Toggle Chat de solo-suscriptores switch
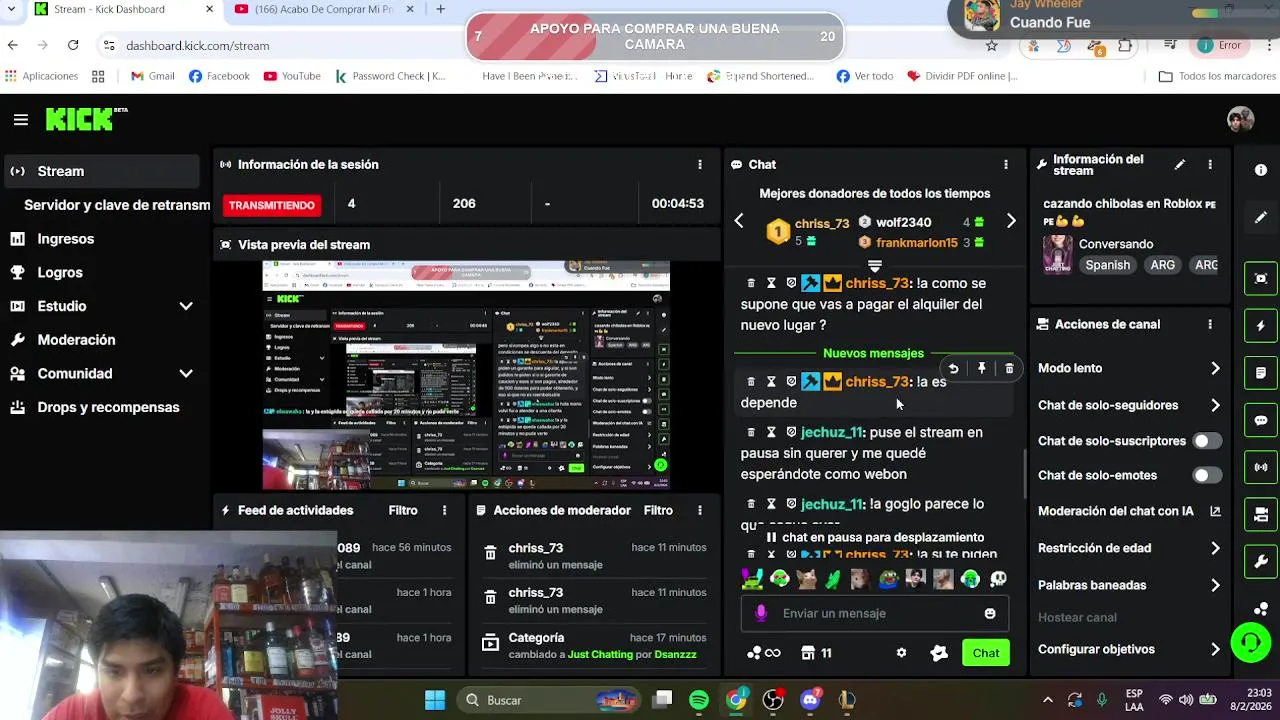 click(x=1207, y=441)
